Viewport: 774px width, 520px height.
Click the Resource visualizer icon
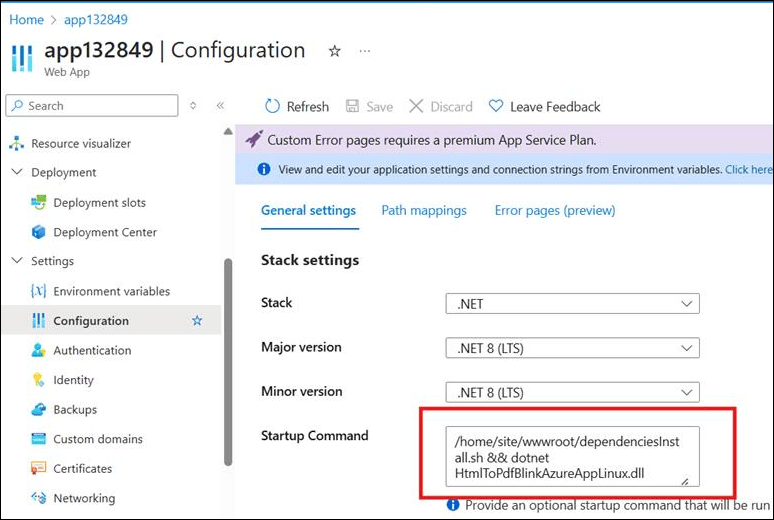(x=16, y=143)
